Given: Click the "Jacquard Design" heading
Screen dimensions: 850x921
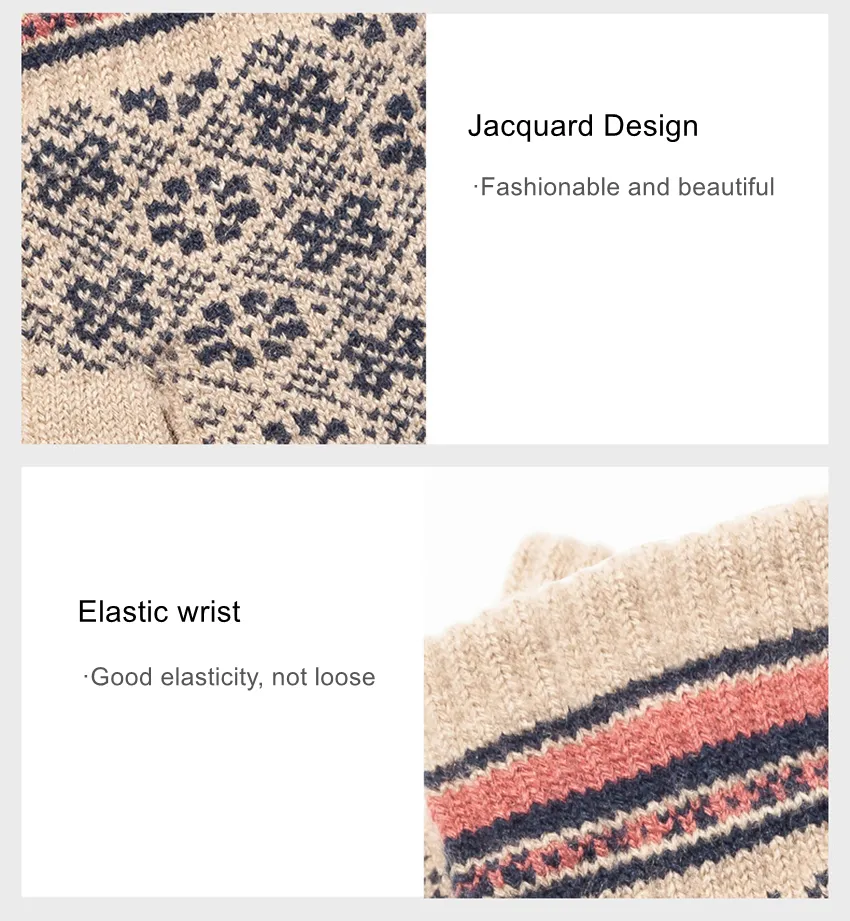Looking at the screenshot, I should pos(583,126).
